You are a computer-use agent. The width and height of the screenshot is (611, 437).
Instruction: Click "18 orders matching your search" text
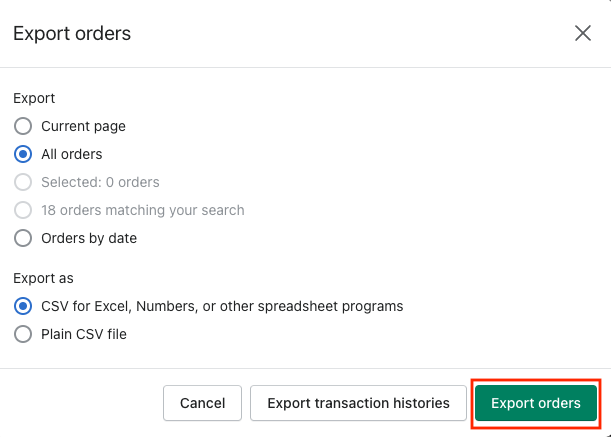tap(143, 211)
